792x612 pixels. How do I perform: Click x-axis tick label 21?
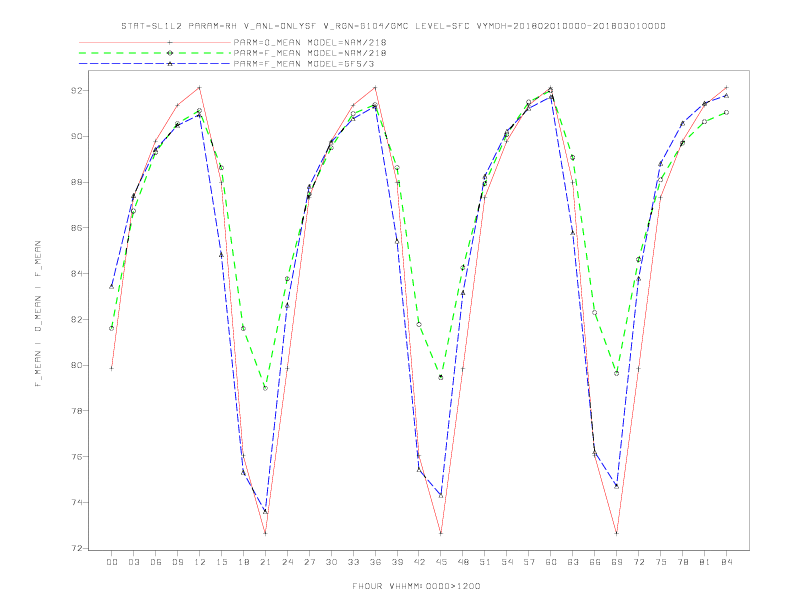[x=265, y=562]
